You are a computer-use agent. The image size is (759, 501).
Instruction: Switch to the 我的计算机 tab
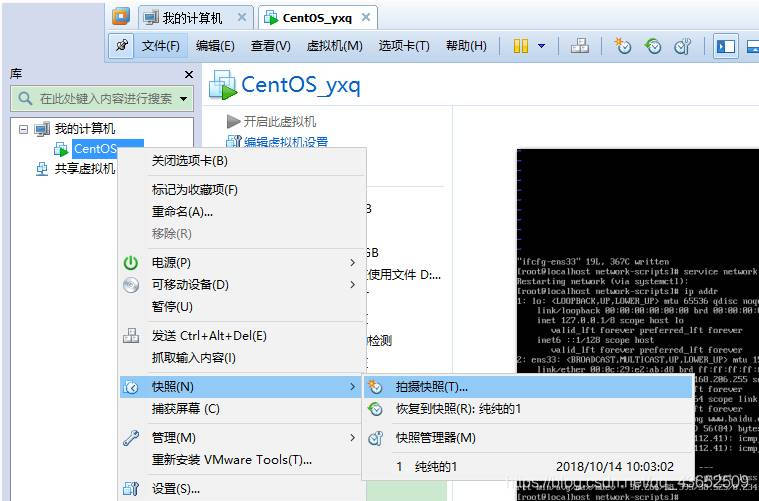pyautogui.click(x=192, y=18)
